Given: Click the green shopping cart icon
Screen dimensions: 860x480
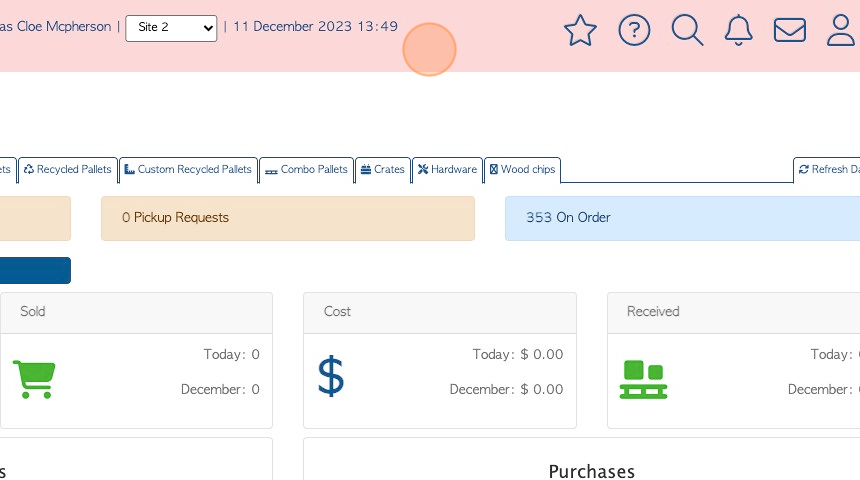Looking at the screenshot, I should 34,379.
